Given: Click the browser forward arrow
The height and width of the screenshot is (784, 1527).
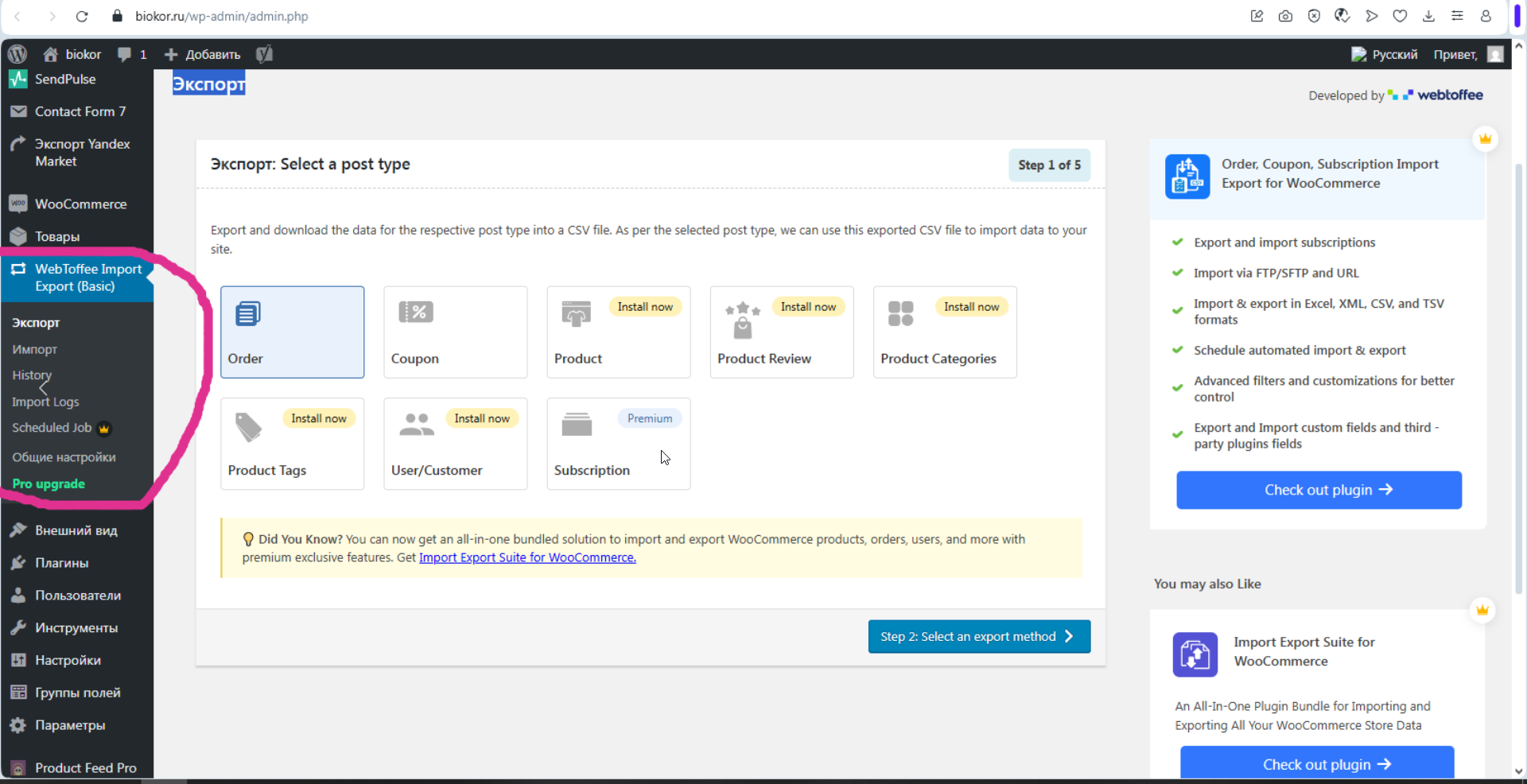Looking at the screenshot, I should [x=52, y=16].
